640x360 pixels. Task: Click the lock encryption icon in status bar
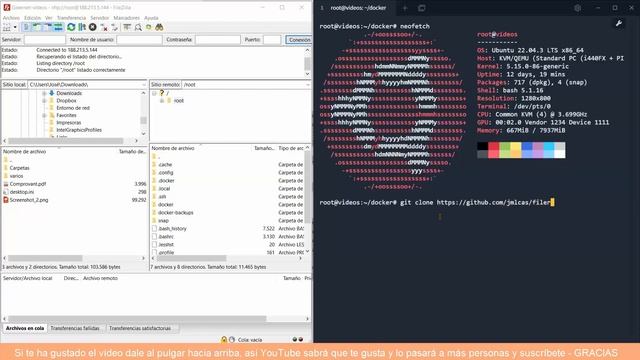tap(224, 339)
